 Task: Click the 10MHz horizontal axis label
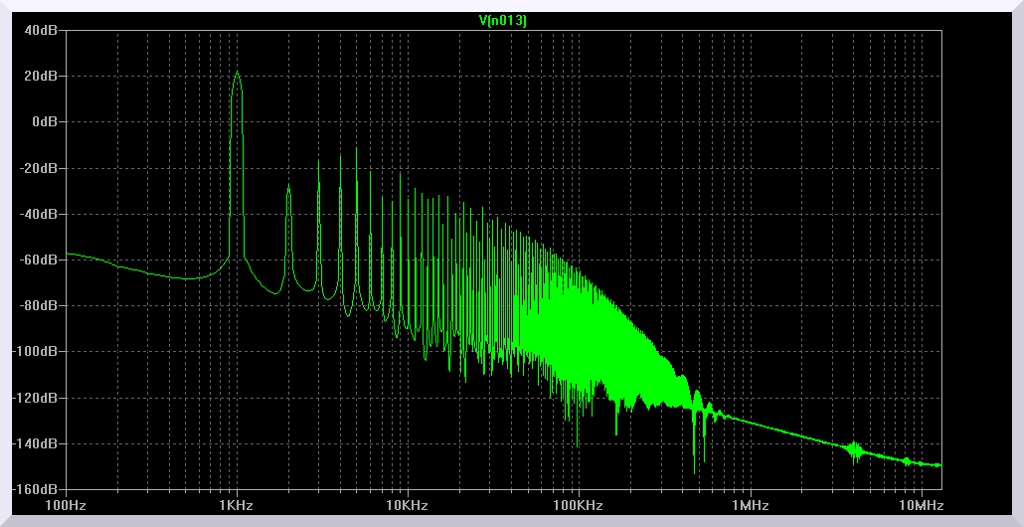[916, 506]
